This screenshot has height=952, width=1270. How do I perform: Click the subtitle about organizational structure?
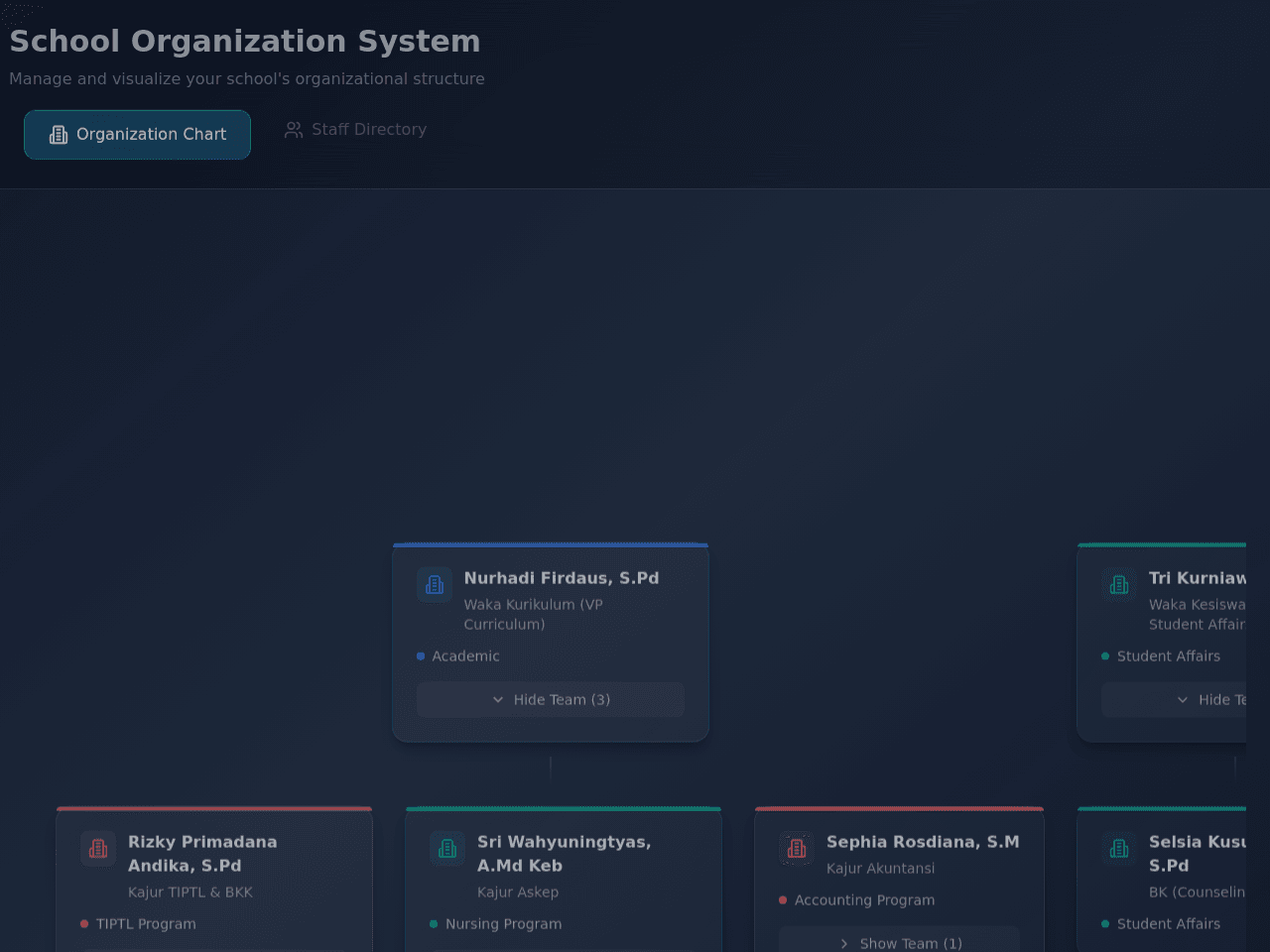pos(247,79)
